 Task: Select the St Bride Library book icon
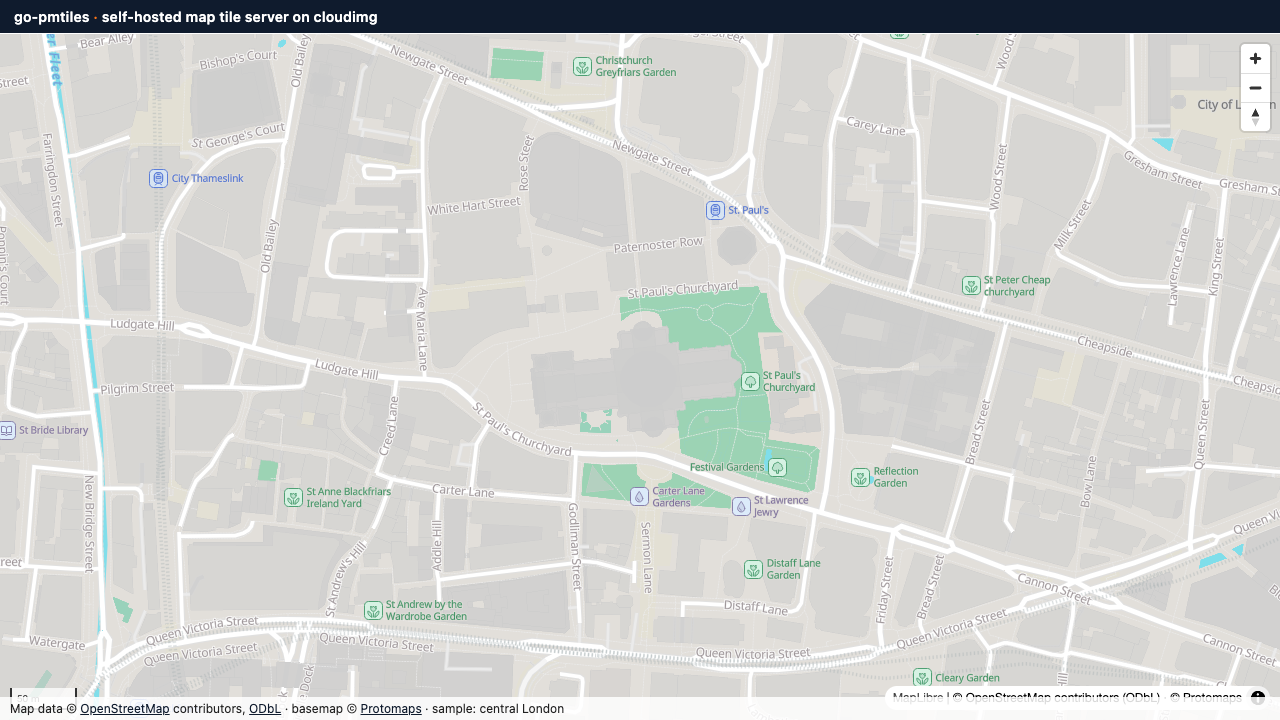pyautogui.click(x=7, y=430)
